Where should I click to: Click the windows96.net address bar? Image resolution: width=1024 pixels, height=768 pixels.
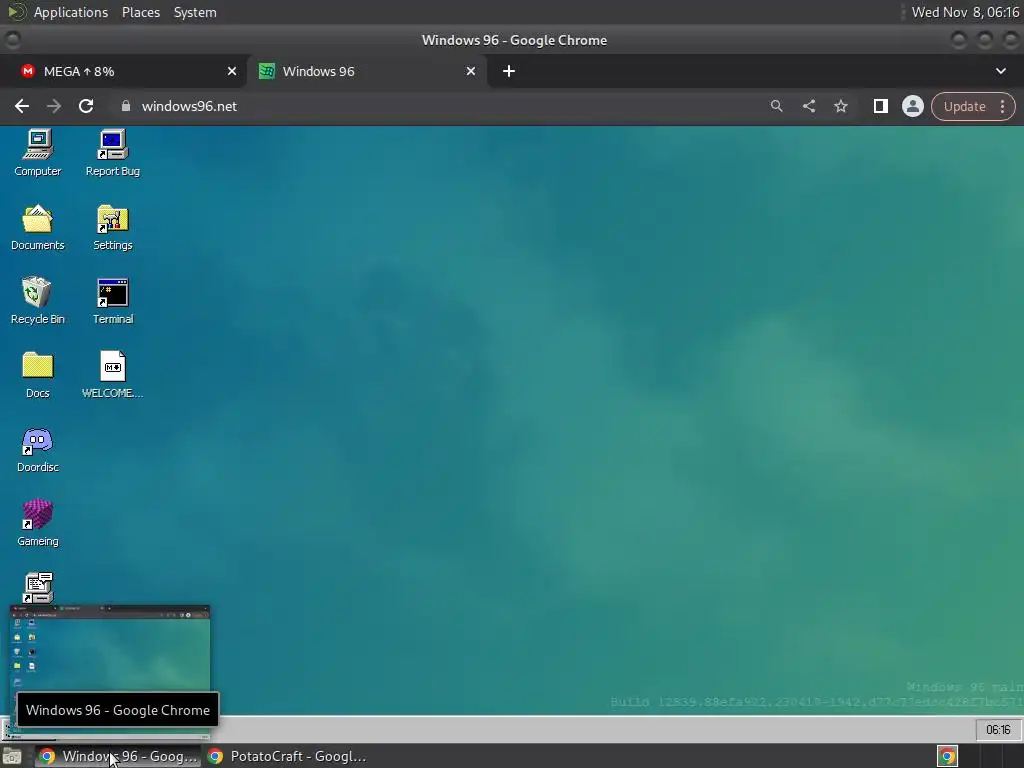438,106
